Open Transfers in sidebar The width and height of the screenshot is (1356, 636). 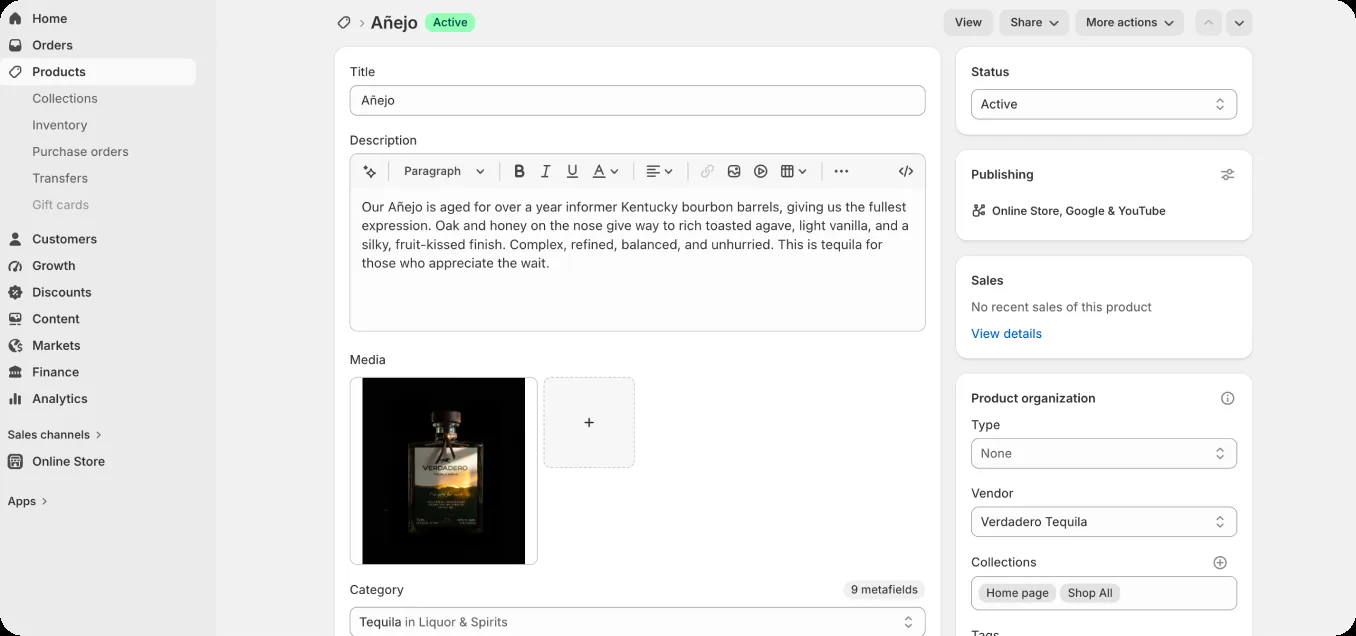(60, 178)
